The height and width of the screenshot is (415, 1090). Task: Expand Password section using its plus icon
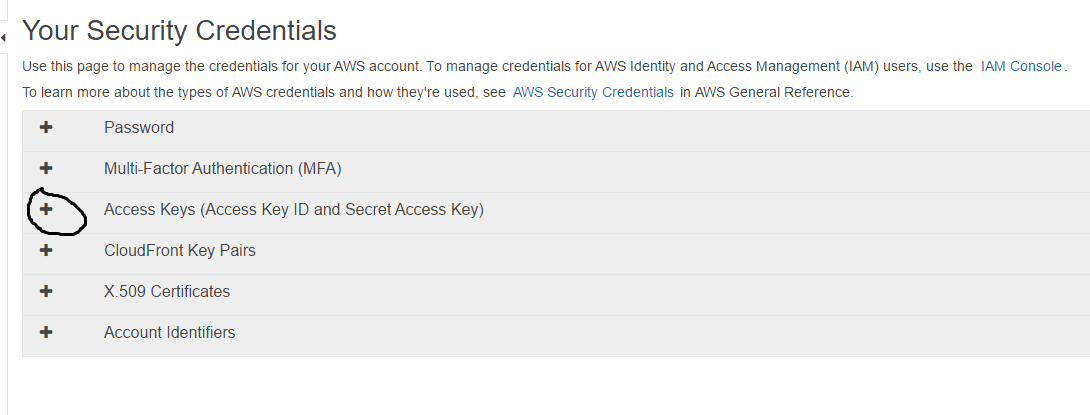pos(46,127)
